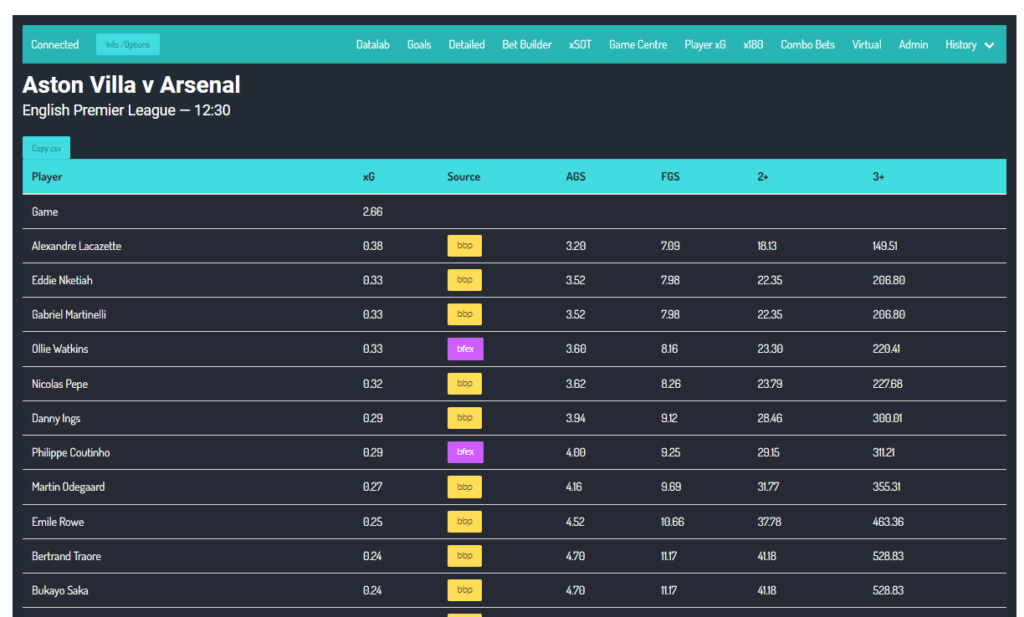Image resolution: width=1024 pixels, height=617 pixels.
Task: Select the xSOT menu item
Action: [580, 44]
